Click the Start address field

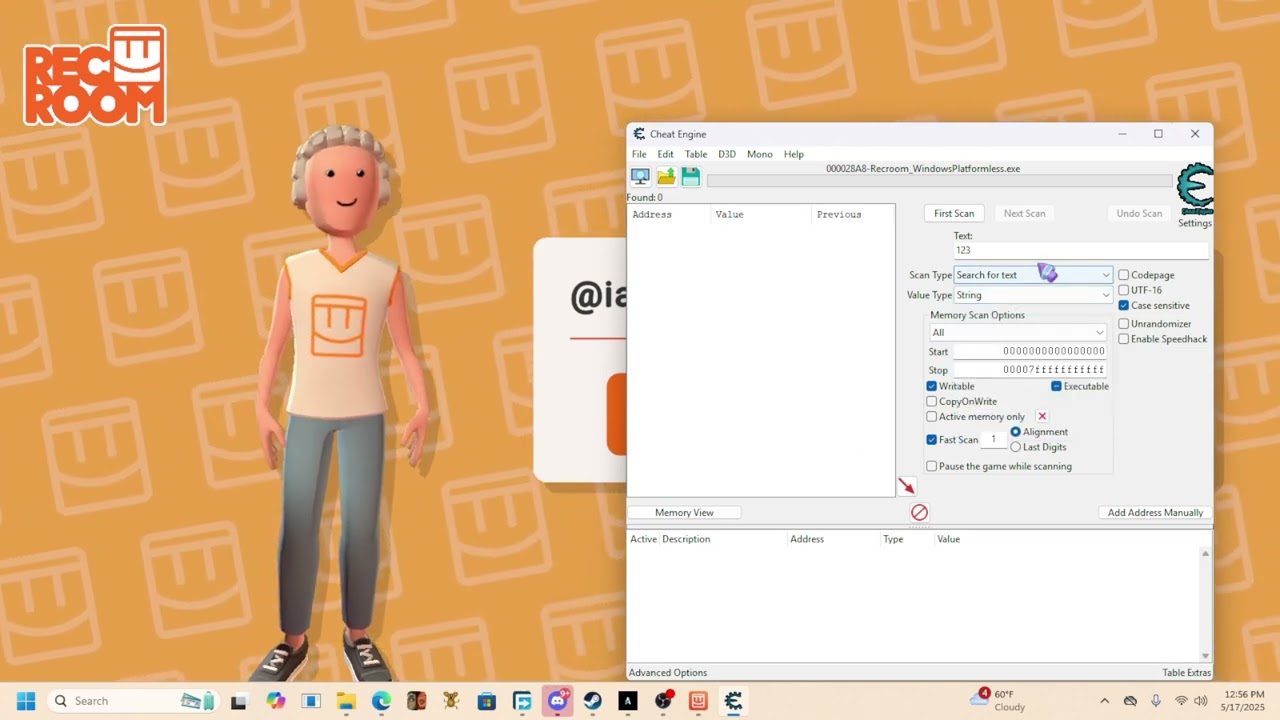1030,351
